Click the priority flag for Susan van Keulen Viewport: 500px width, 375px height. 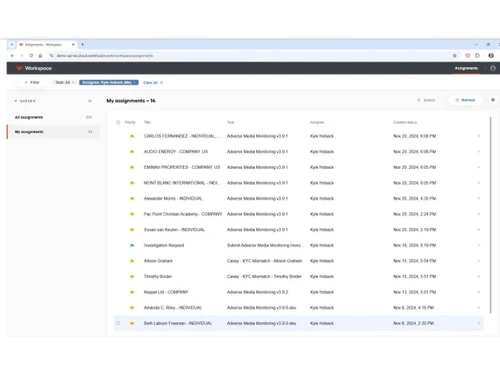tap(132, 230)
